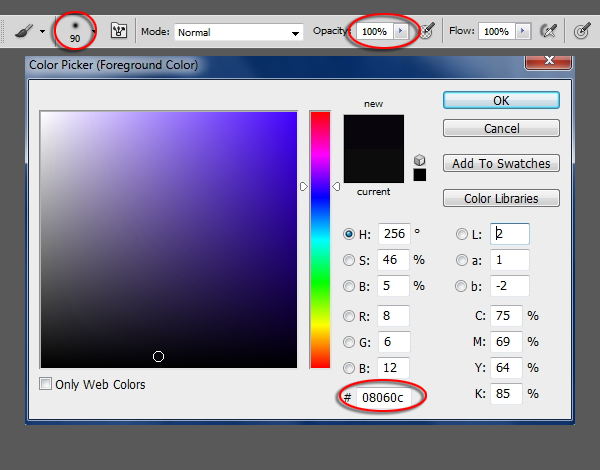Open the brush size preset picker
Screen dimensions: 600x470
[94, 31]
